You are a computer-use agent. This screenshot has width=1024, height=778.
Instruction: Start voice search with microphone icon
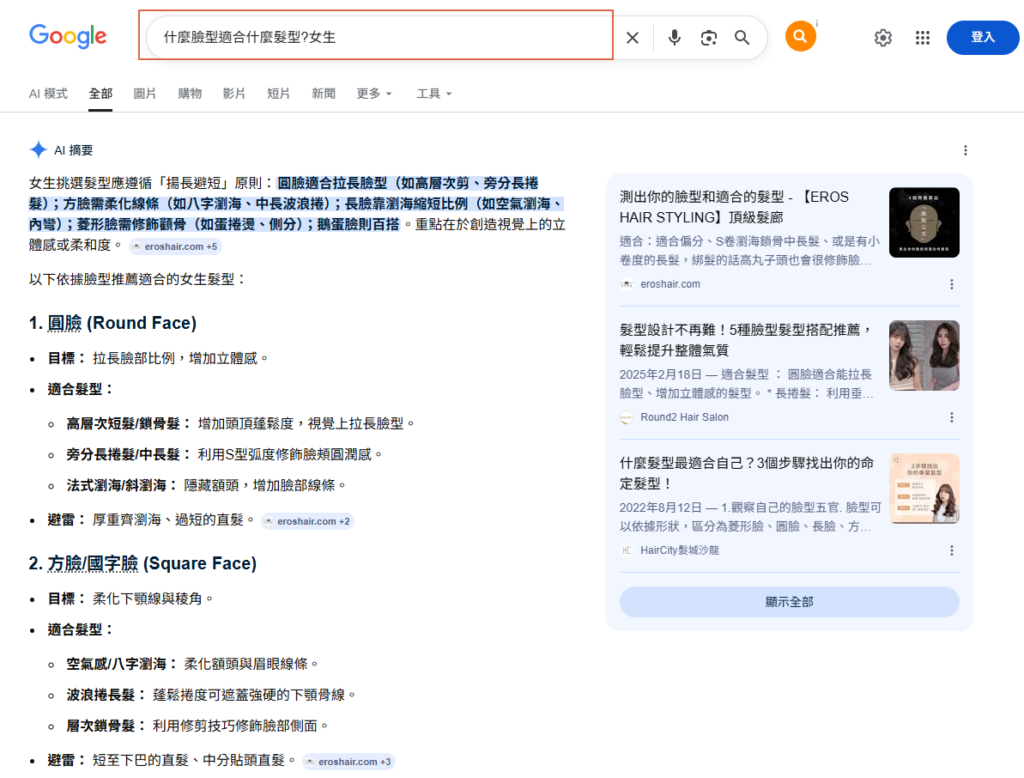[x=675, y=38]
